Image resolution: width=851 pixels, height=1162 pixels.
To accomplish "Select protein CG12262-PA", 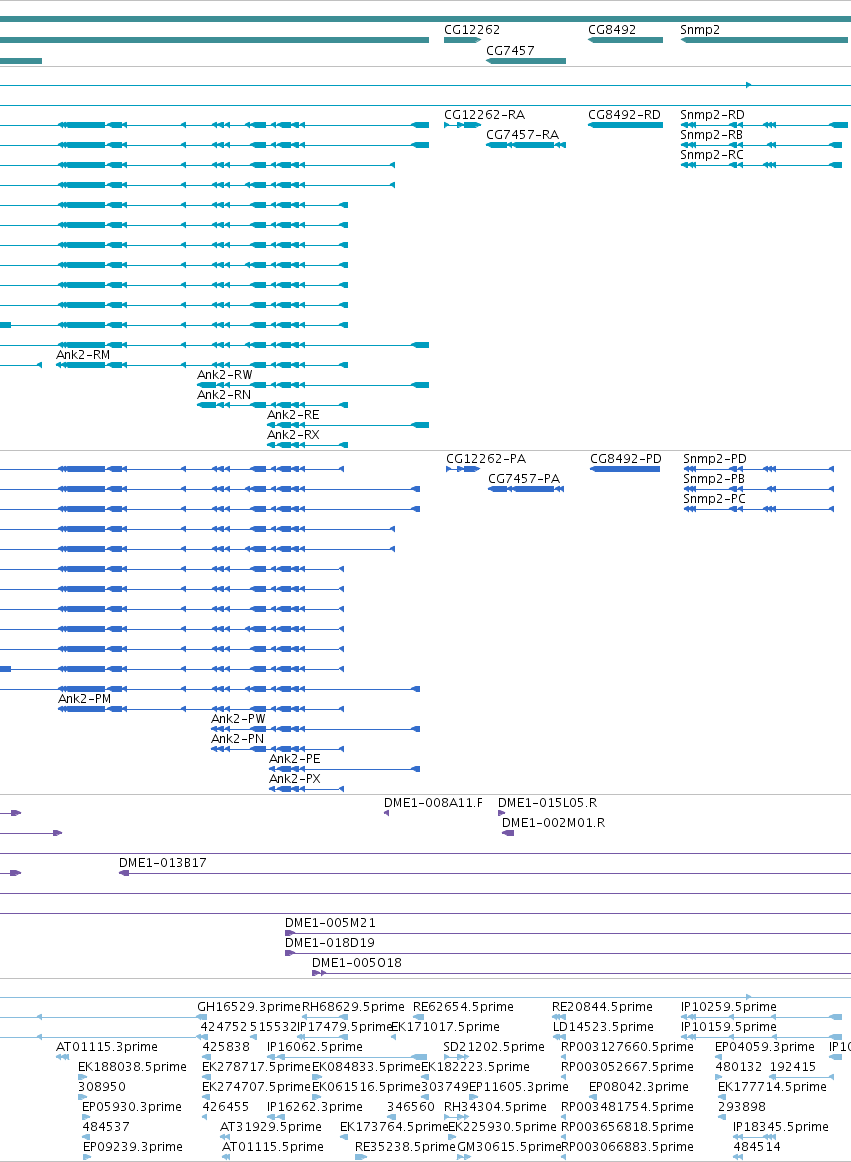I will (x=463, y=469).
